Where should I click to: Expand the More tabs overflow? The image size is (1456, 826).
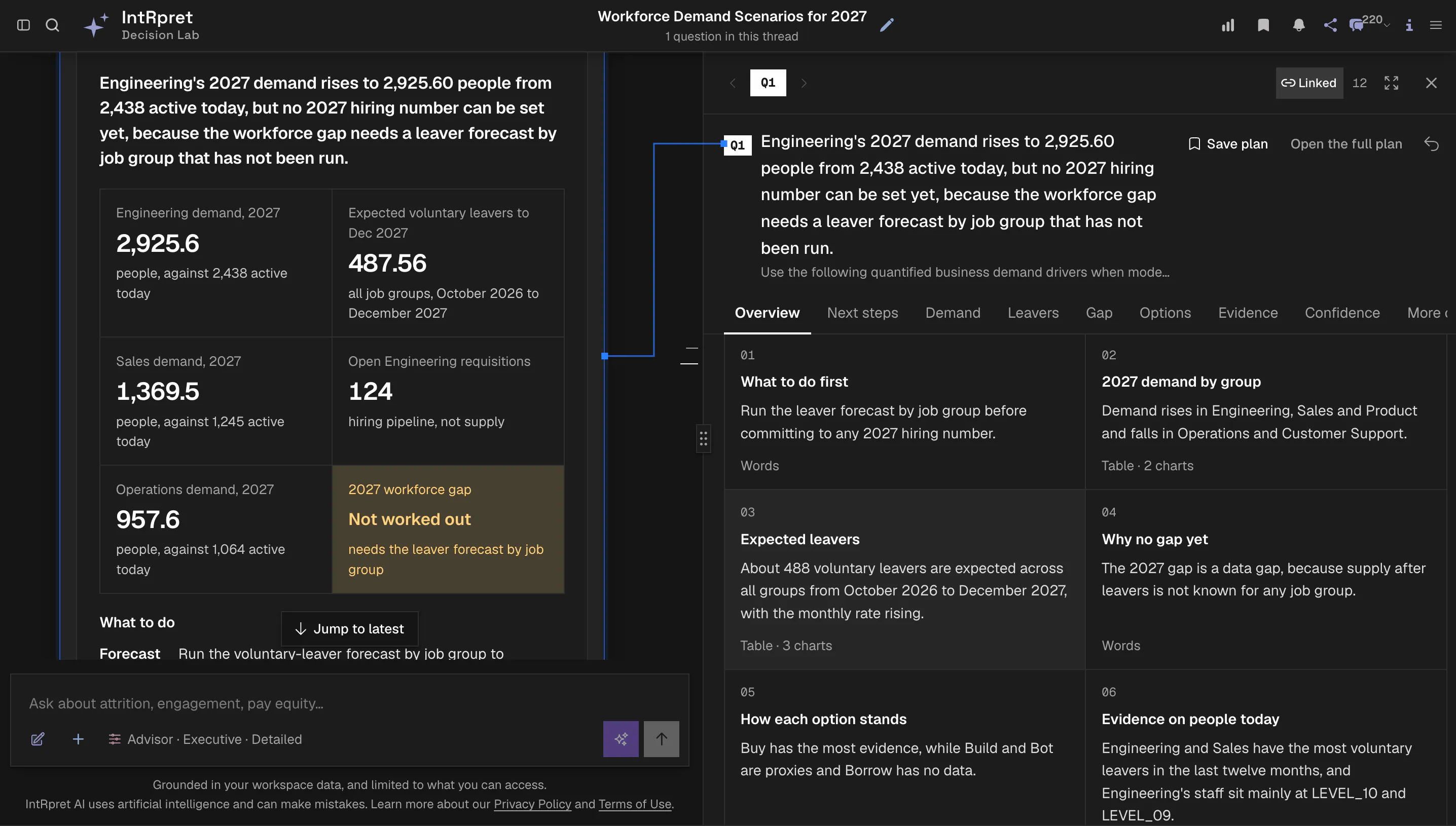(x=1426, y=313)
